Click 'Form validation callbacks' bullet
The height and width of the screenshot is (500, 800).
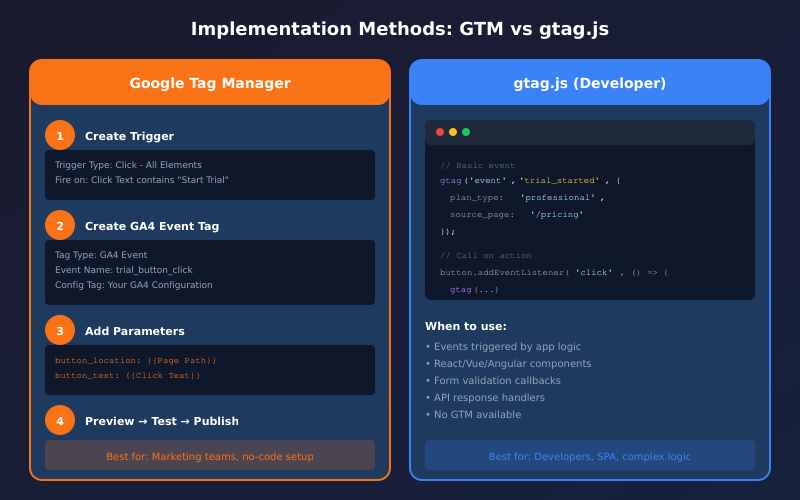[x=493, y=380]
